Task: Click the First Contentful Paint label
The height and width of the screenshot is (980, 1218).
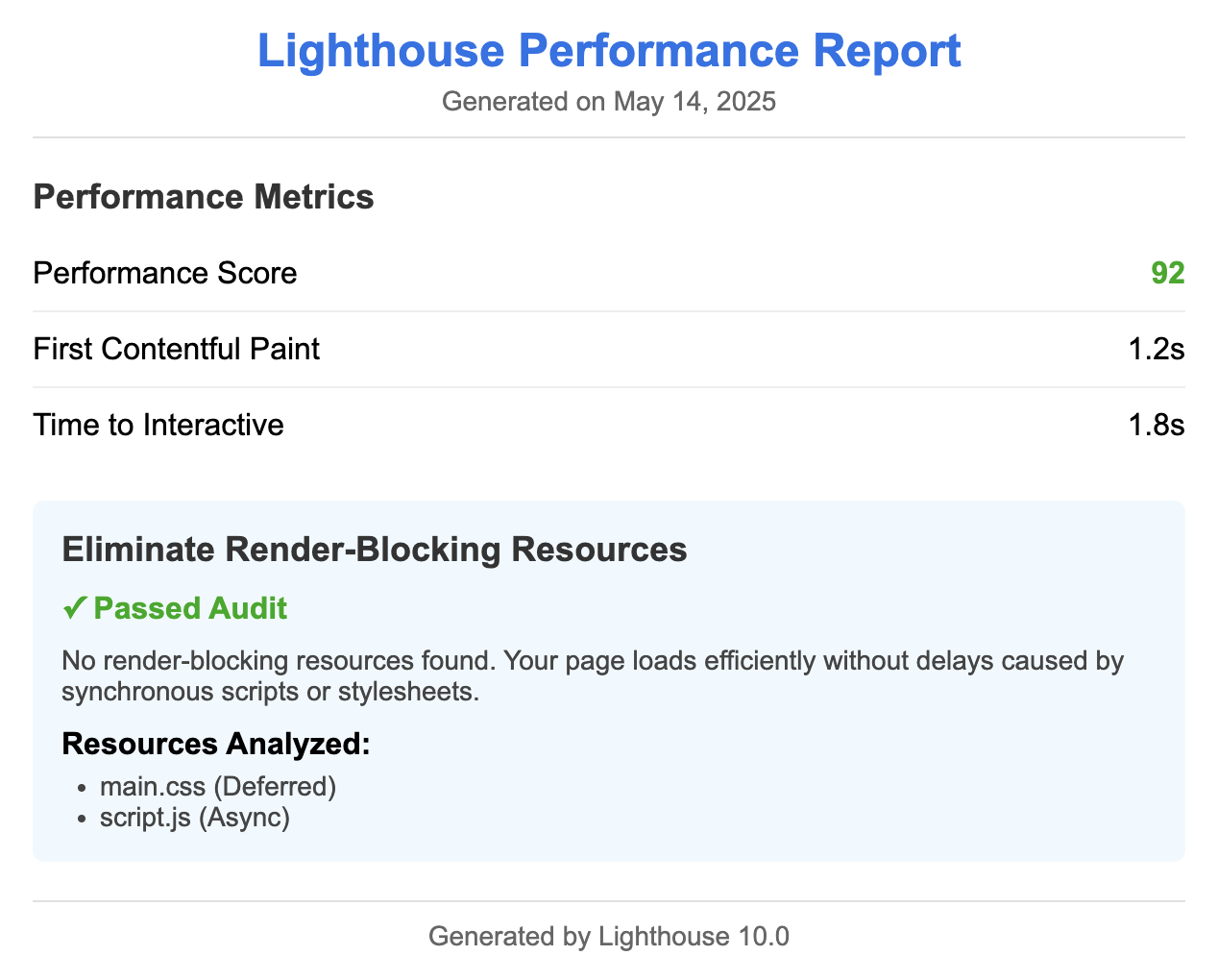Action: pos(177,349)
